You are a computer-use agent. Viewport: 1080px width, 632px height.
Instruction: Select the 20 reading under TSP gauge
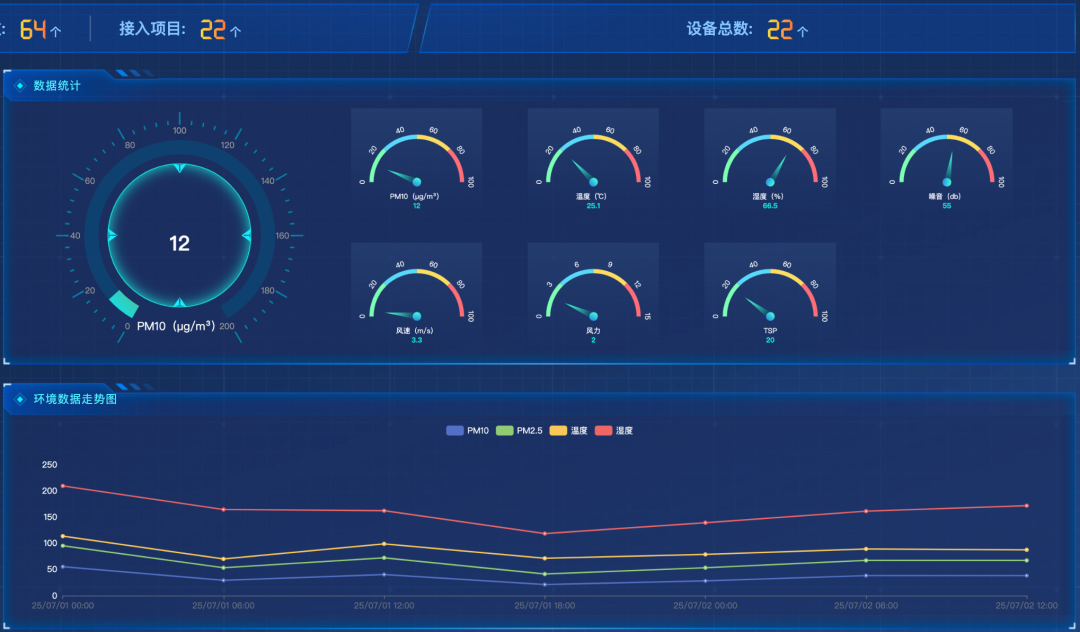770,340
